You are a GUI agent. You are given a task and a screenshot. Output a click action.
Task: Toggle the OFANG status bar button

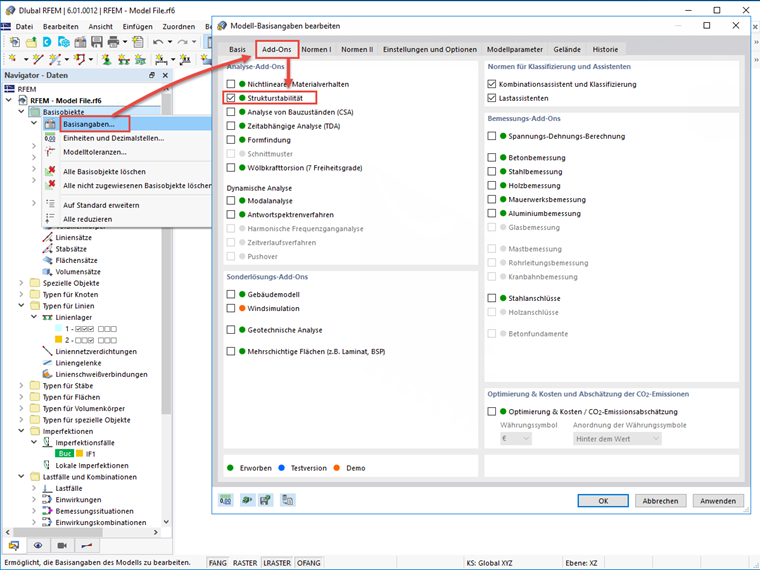tap(309, 563)
